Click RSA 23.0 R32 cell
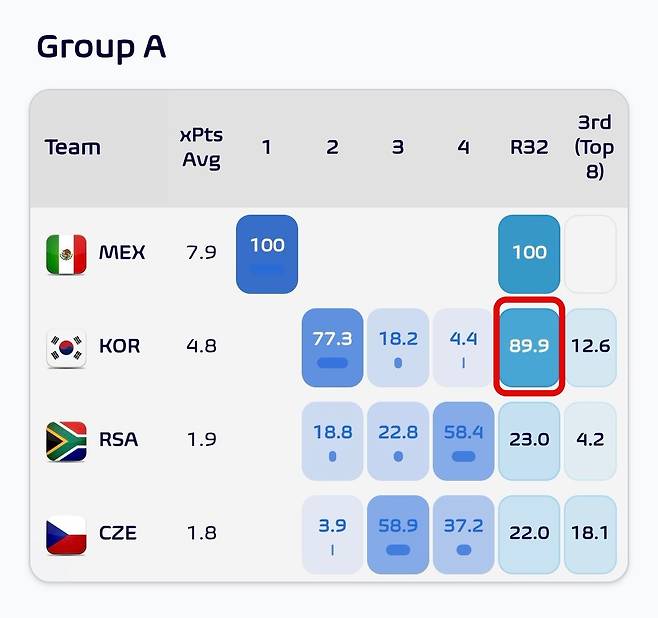 529,441
